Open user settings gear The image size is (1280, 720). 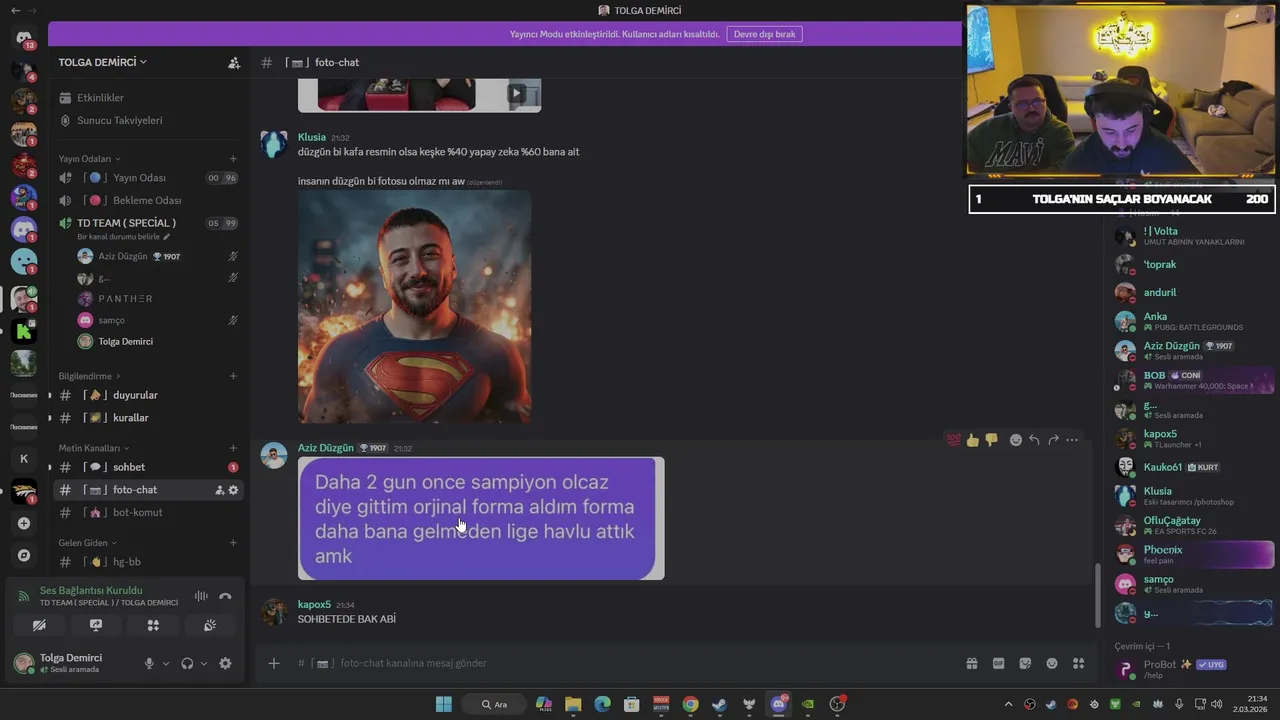225,663
